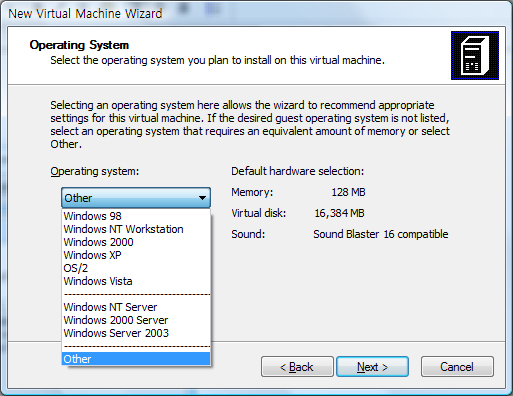Click the 16,384 MB virtual disk value

point(339,213)
